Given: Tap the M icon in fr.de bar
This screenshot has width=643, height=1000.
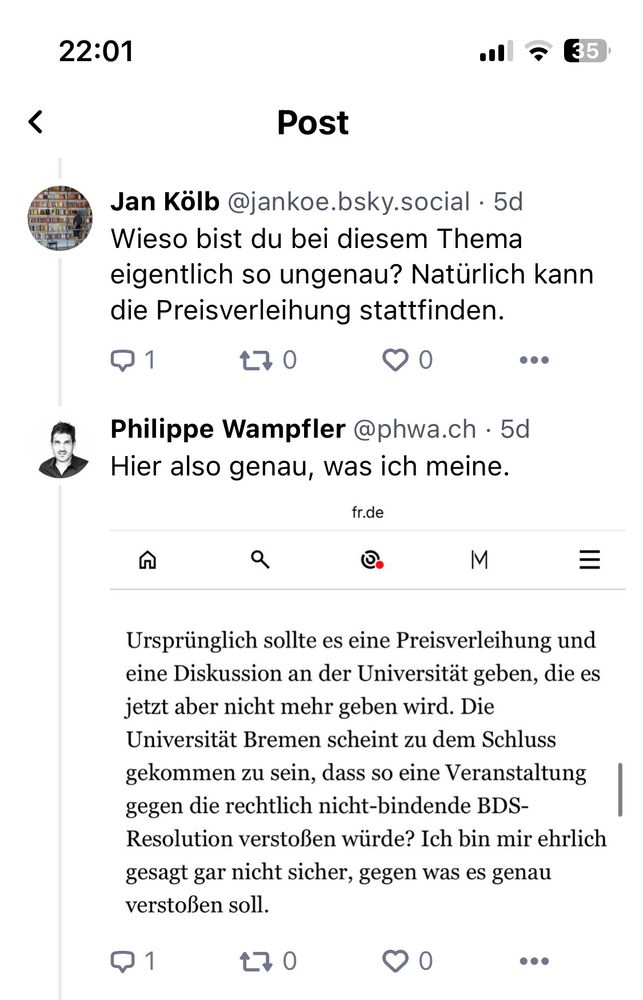Looking at the screenshot, I should (479, 560).
